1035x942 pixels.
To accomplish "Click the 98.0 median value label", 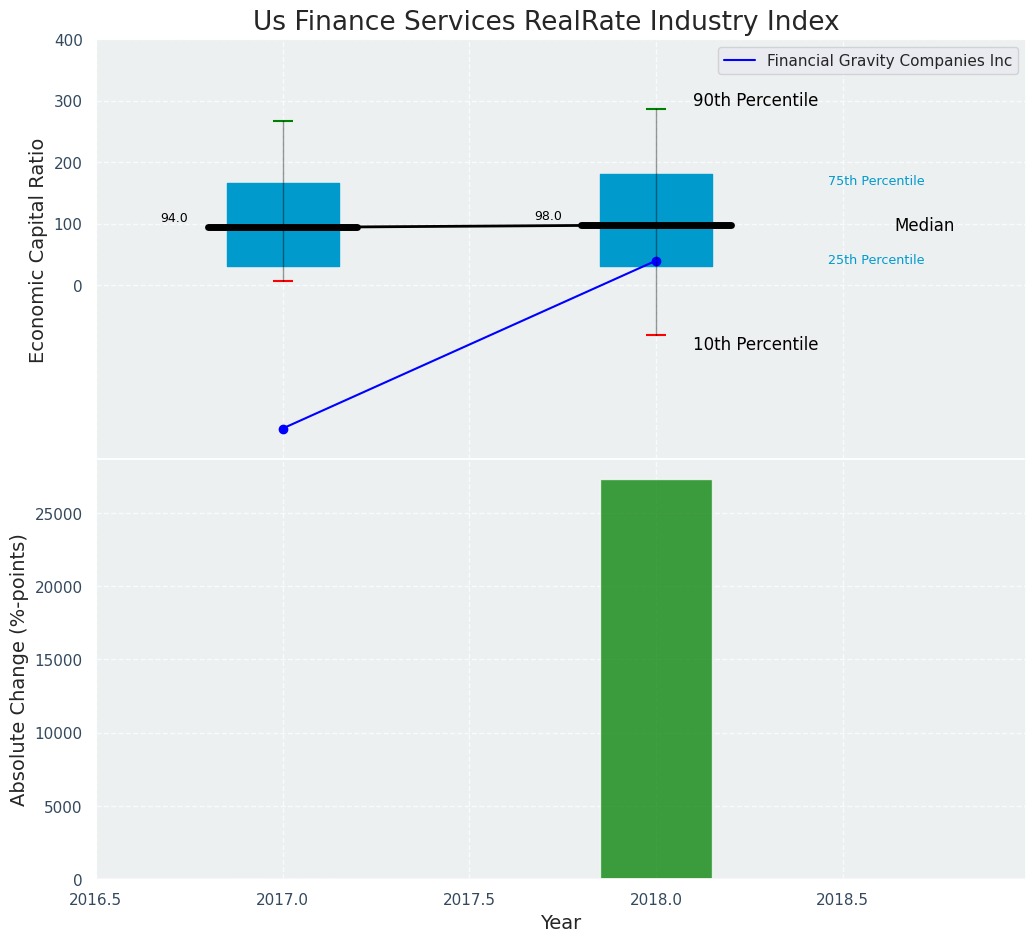I will pos(548,216).
